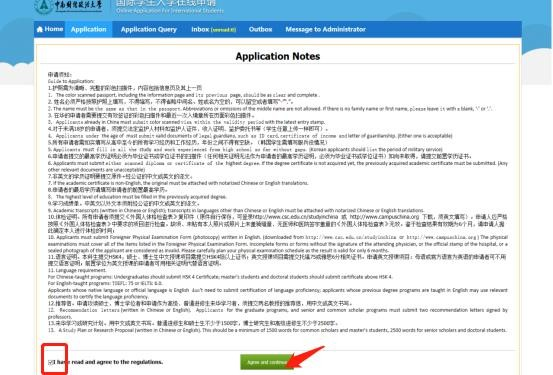Image resolution: width=553 pixels, height=375 pixels.
Task: Click the '11. Language requirement' text
Action: click(77, 270)
